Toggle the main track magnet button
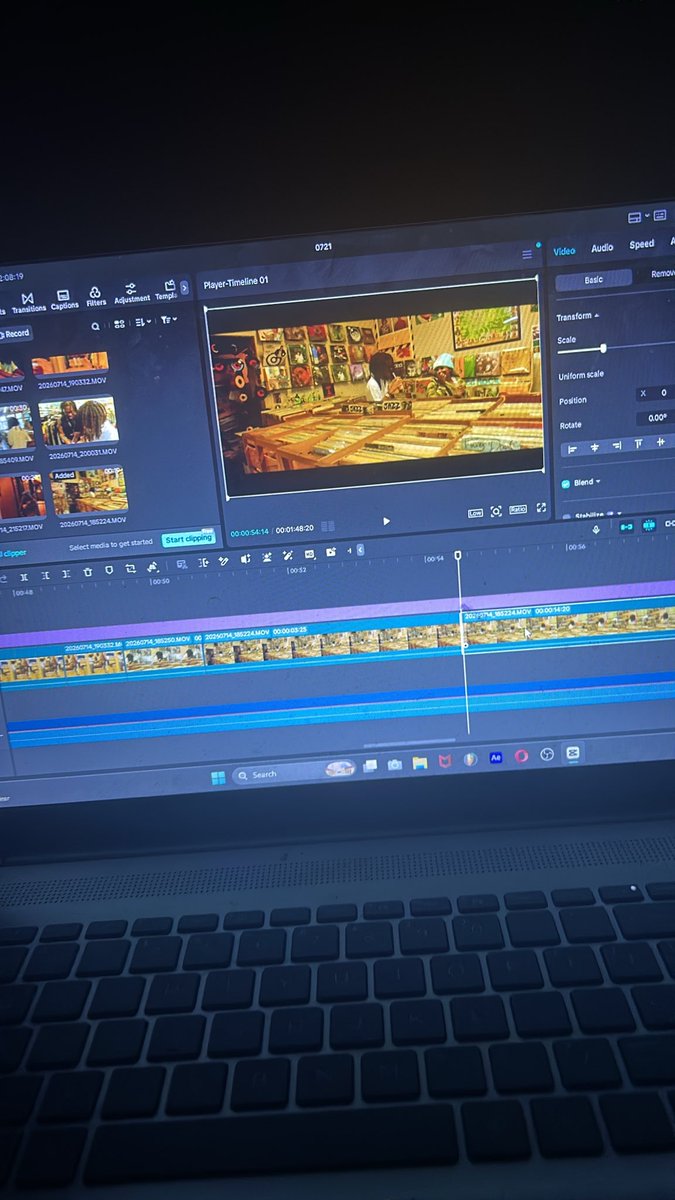The image size is (675, 1200). (x=626, y=526)
